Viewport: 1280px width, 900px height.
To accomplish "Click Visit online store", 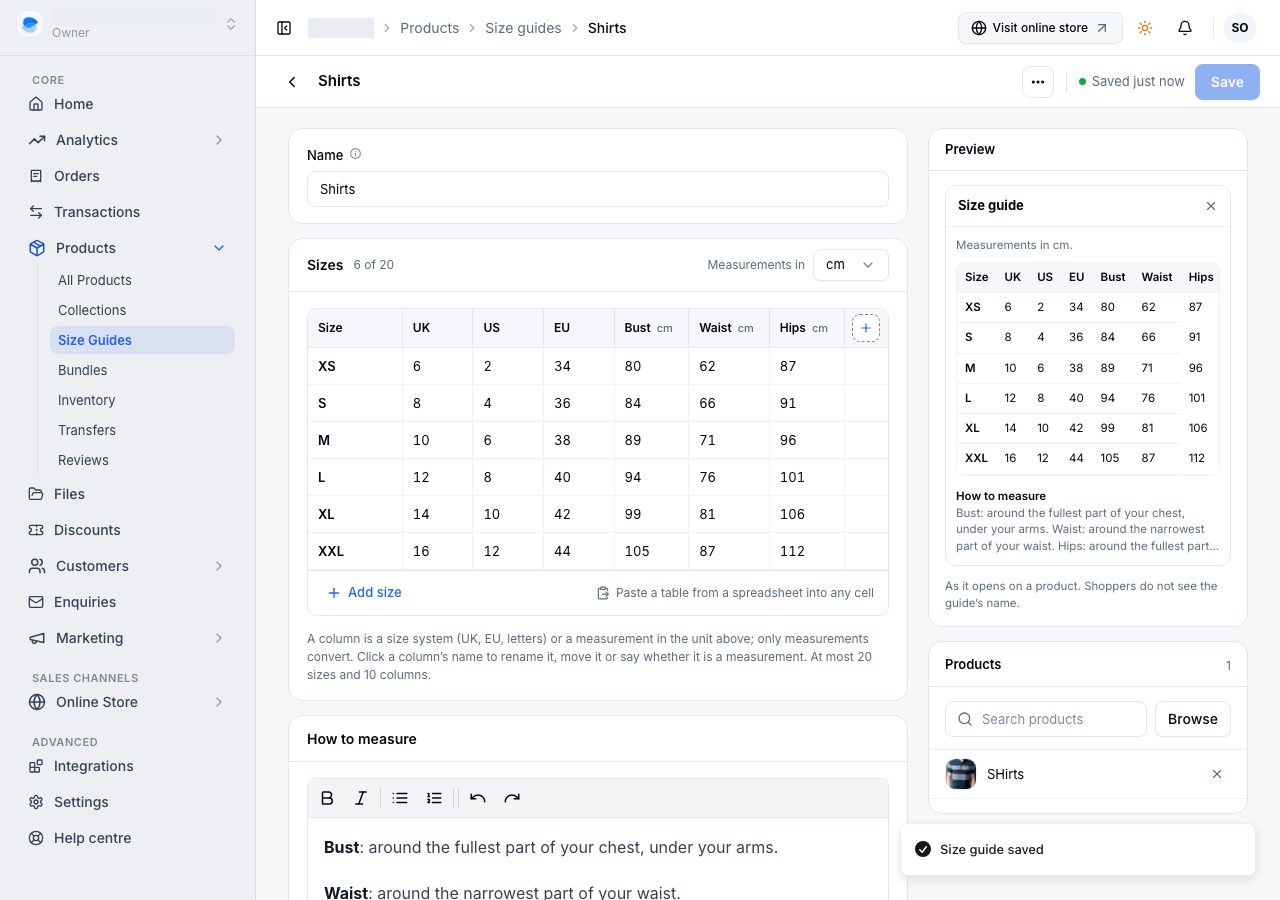I will coord(1040,28).
